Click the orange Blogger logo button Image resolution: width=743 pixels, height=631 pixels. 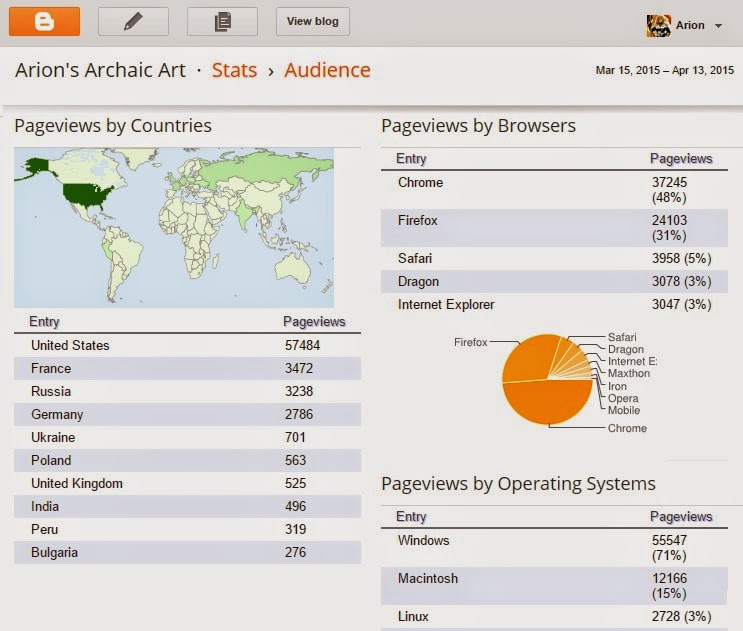[x=45, y=21]
